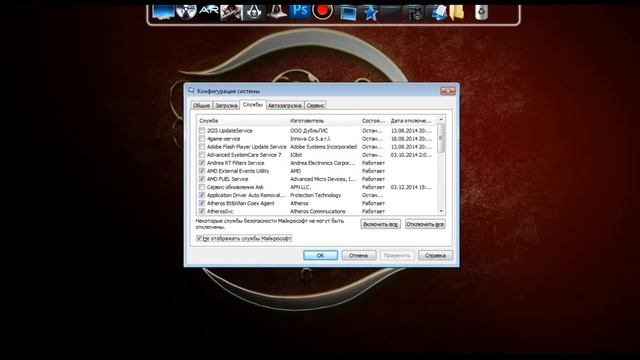Sort by the Служба column header
This screenshot has width=640, height=360.
tap(242, 121)
